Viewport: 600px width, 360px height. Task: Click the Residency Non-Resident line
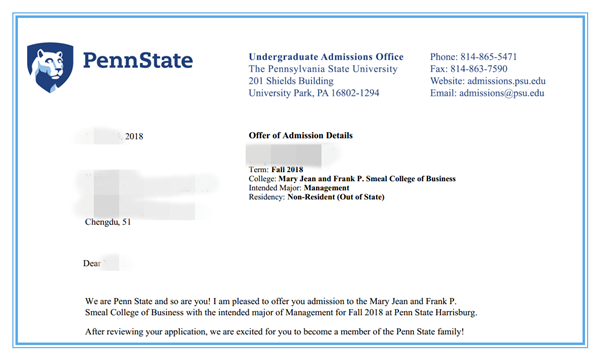click(x=316, y=197)
